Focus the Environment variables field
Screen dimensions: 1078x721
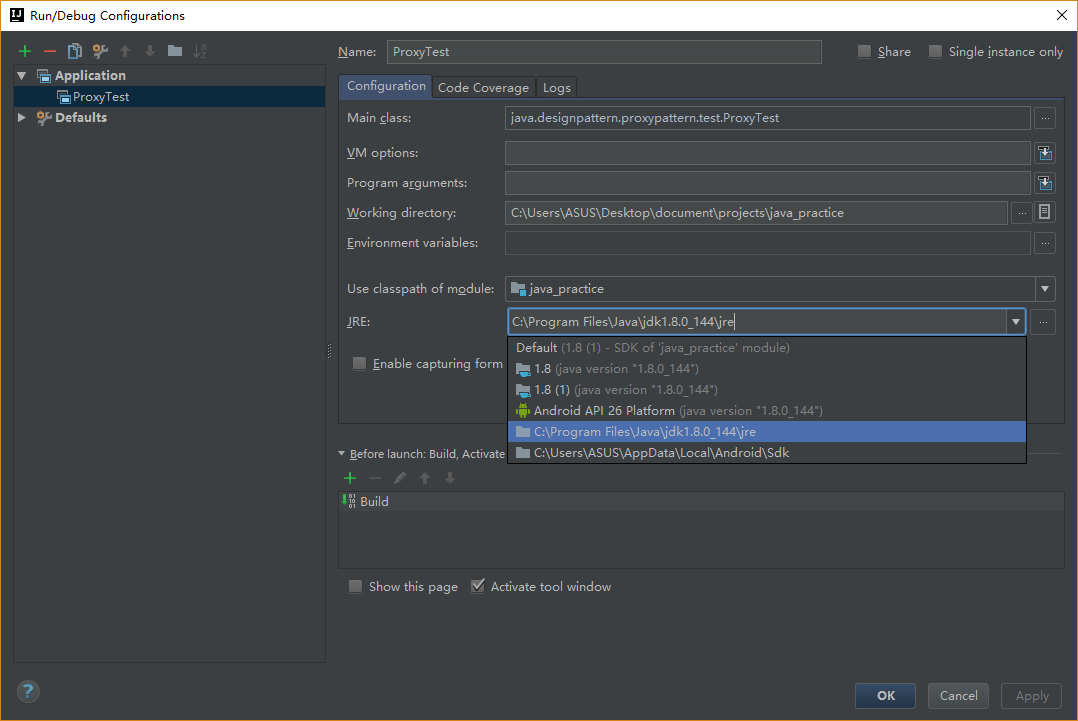pyautogui.click(x=767, y=243)
